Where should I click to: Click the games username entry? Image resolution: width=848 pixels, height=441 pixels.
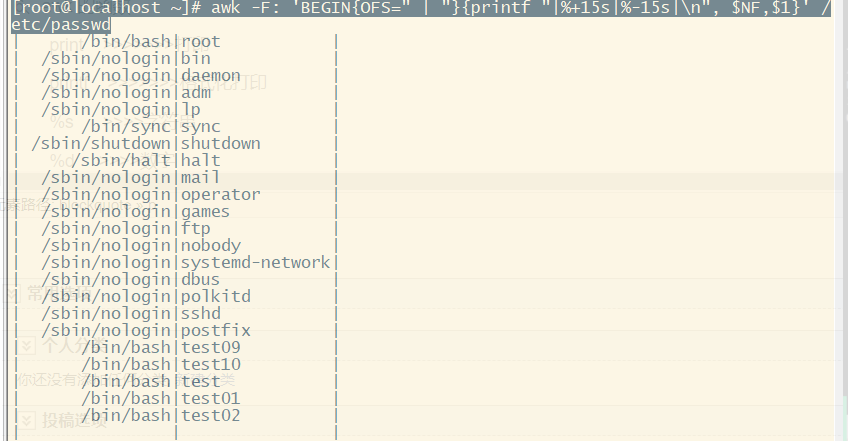(x=206, y=212)
